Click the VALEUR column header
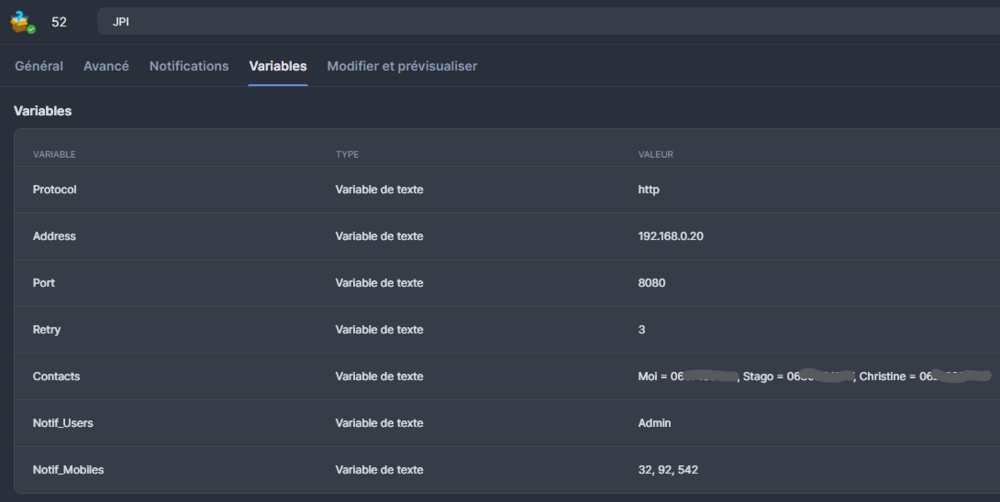The height and width of the screenshot is (502, 1000). [656, 155]
